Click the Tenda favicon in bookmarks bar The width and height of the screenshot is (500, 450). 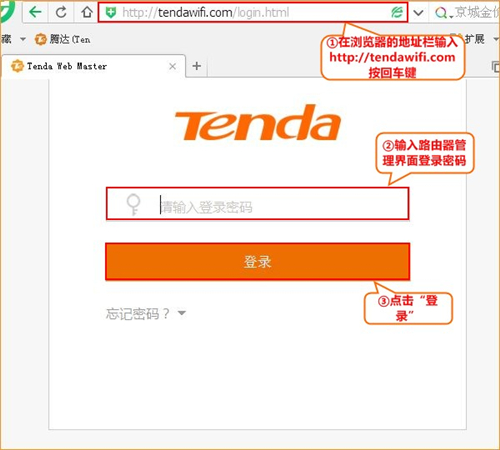click(41, 39)
